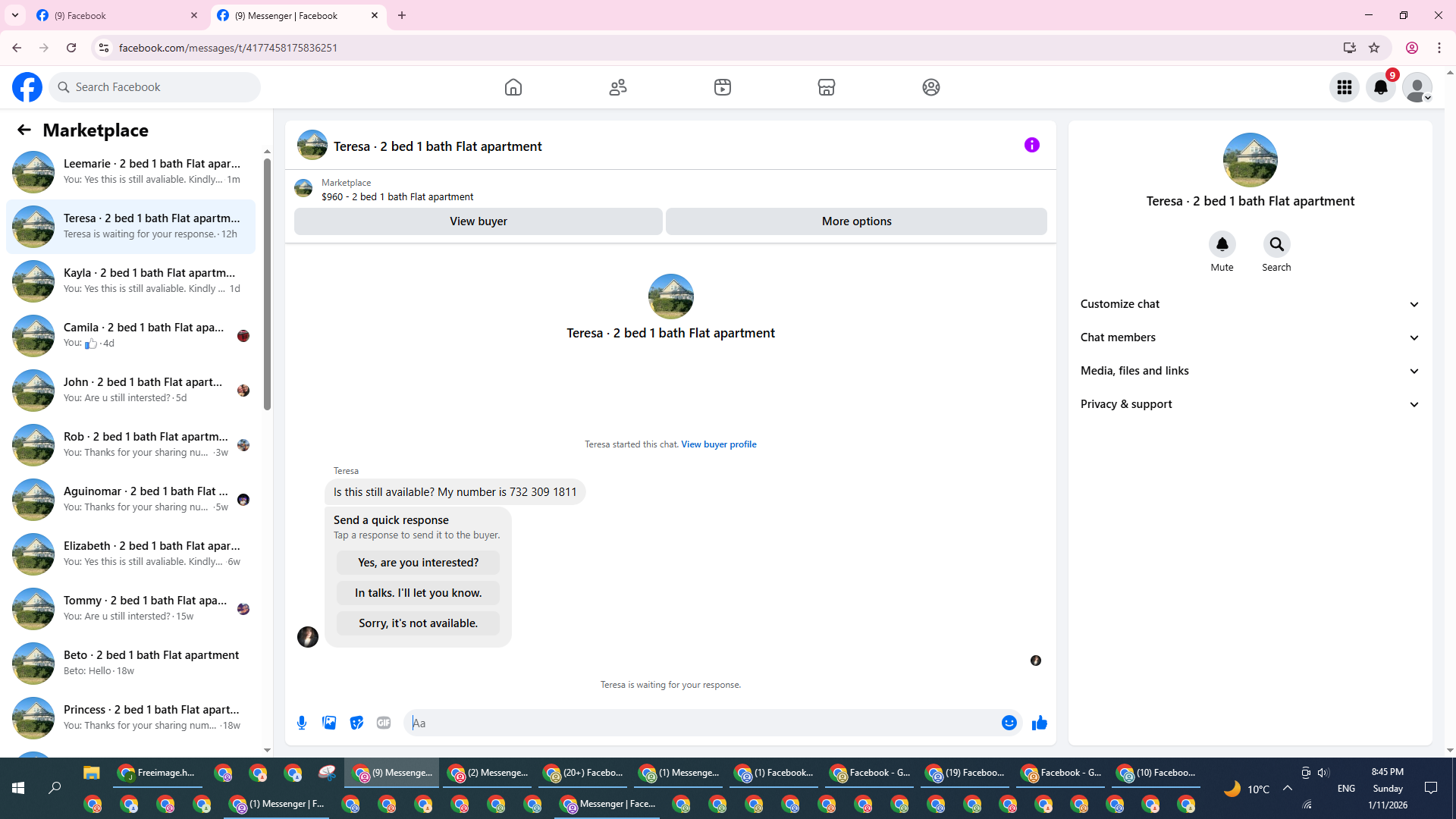Open the Marketplace listing $960 thumbnail
This screenshot has height=819, width=1456.
tap(303, 188)
